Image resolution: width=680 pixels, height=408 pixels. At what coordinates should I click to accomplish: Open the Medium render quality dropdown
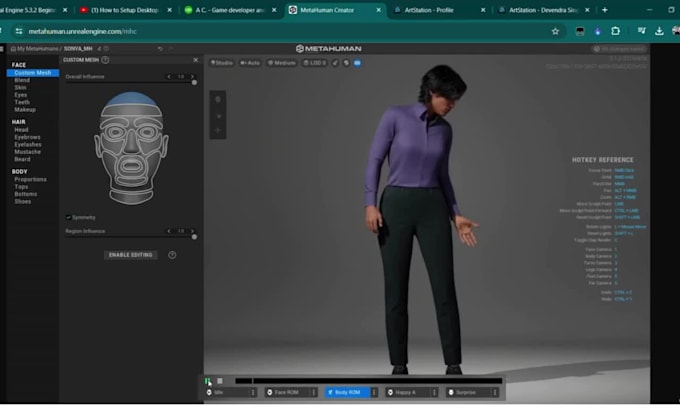tap(281, 63)
